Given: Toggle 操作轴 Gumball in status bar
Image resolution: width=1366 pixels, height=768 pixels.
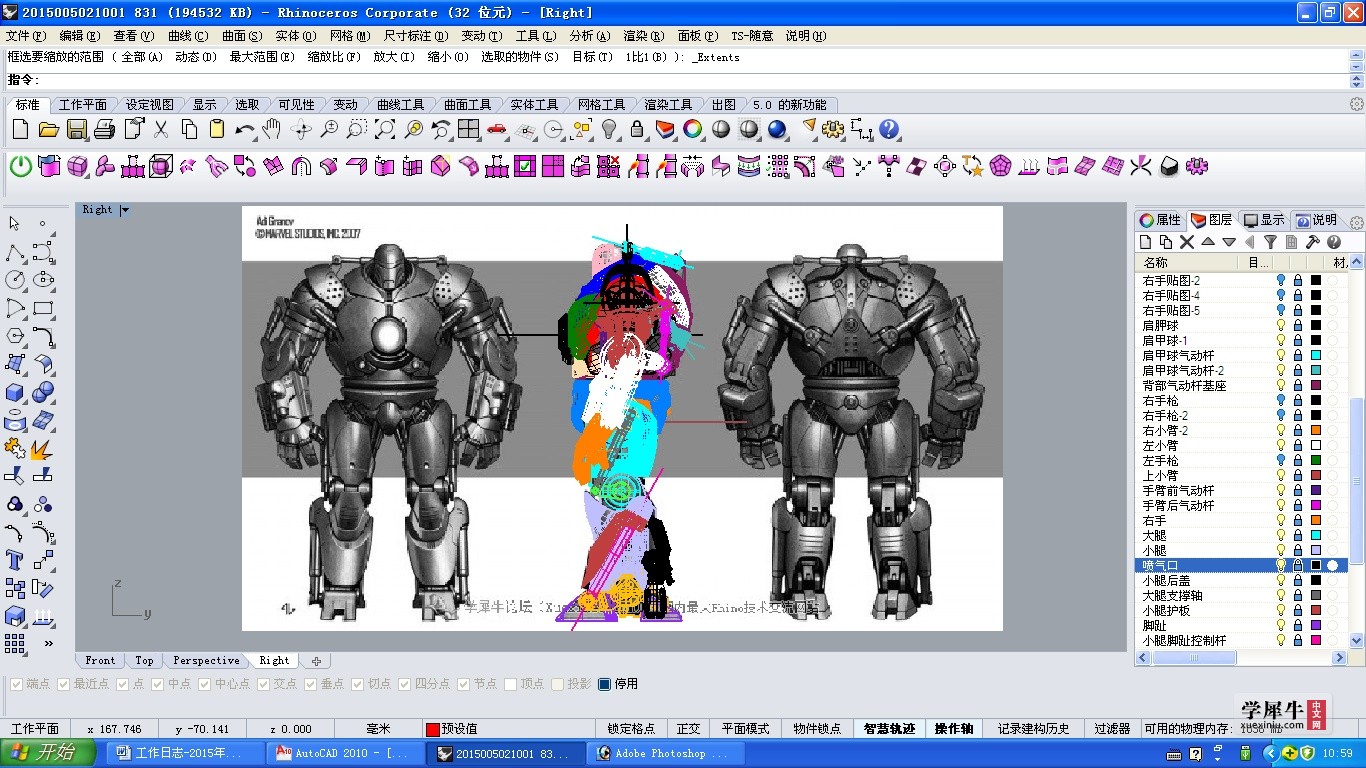Looking at the screenshot, I should pyautogui.click(x=954, y=729).
